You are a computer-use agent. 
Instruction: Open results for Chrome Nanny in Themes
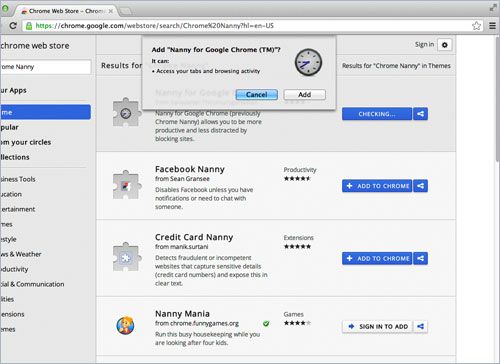(x=396, y=66)
